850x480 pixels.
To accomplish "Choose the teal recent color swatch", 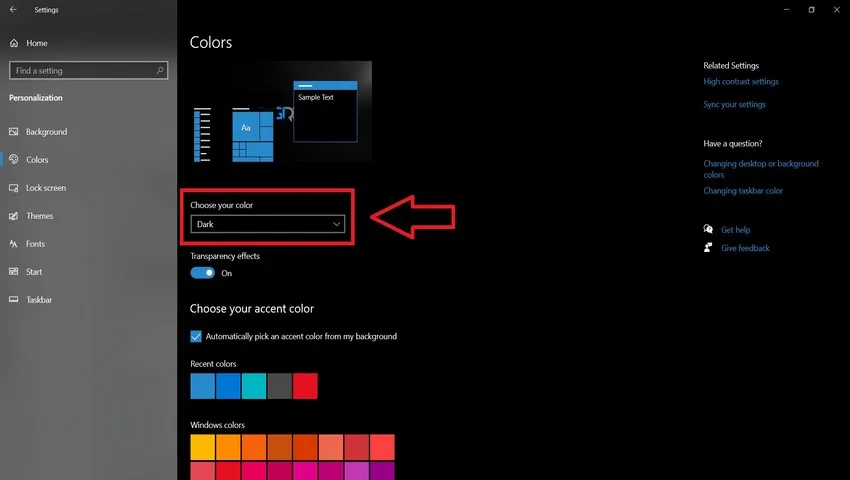I will 254,386.
